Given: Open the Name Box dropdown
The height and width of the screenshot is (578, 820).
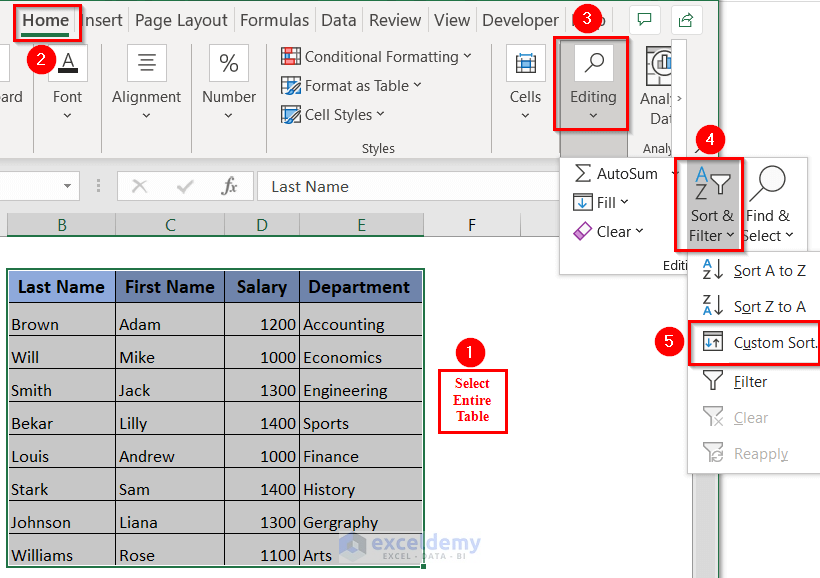Looking at the screenshot, I should coord(68,186).
